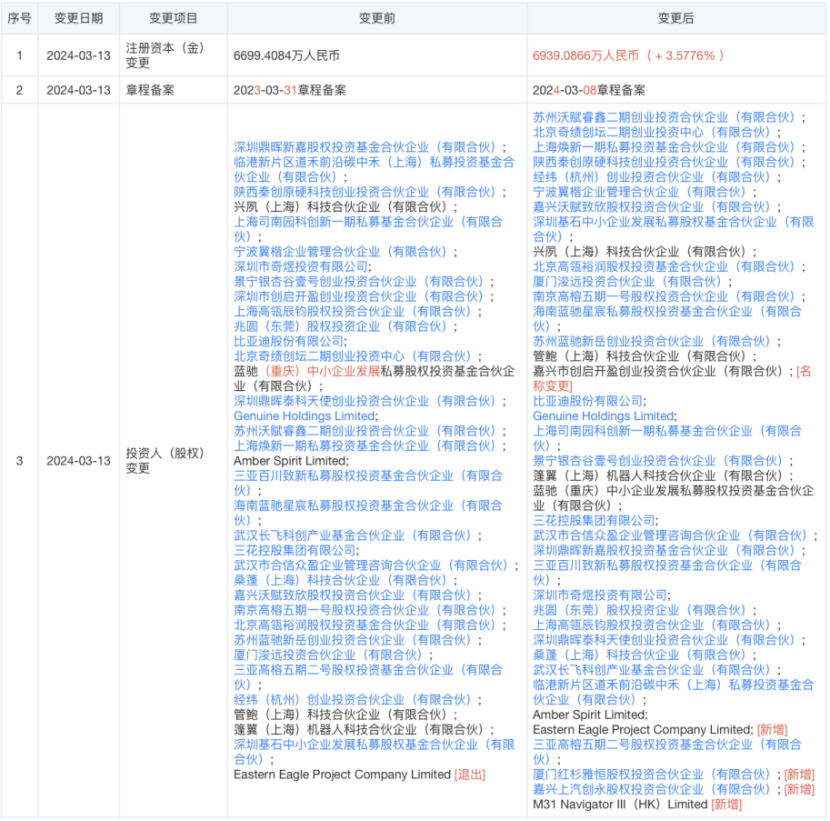Viewport: 830px width, 821px height.
Task: Open Genuine Holdings Limited link in 变更后 column
Action: point(603,416)
